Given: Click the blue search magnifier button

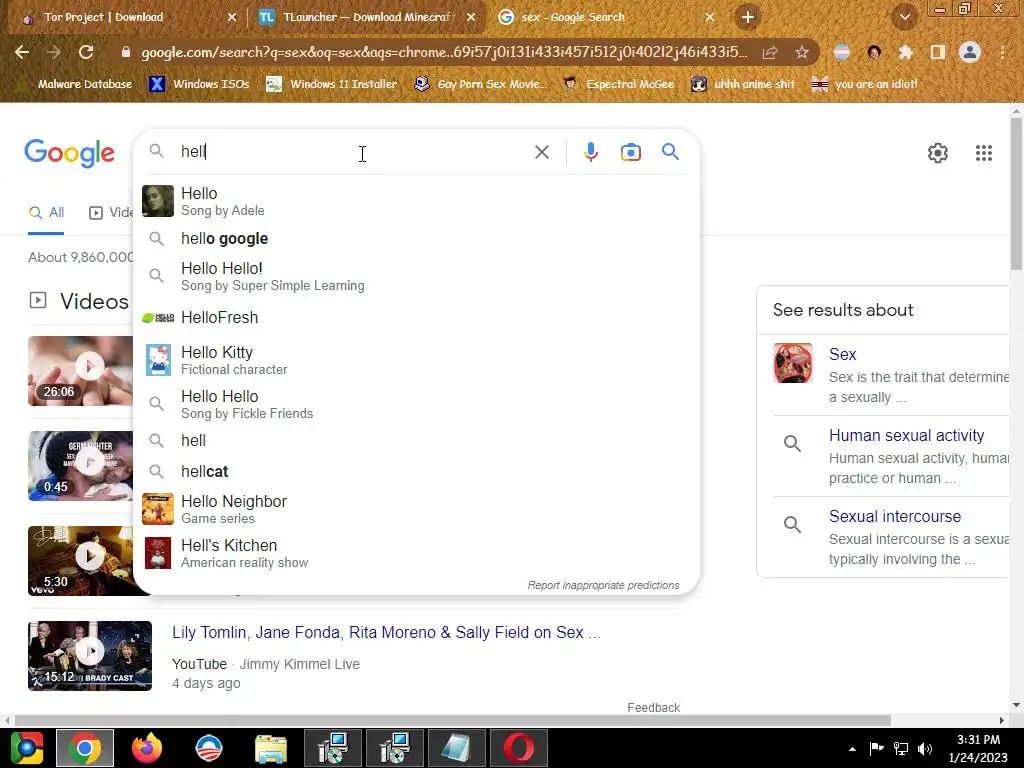Looking at the screenshot, I should click(670, 152).
